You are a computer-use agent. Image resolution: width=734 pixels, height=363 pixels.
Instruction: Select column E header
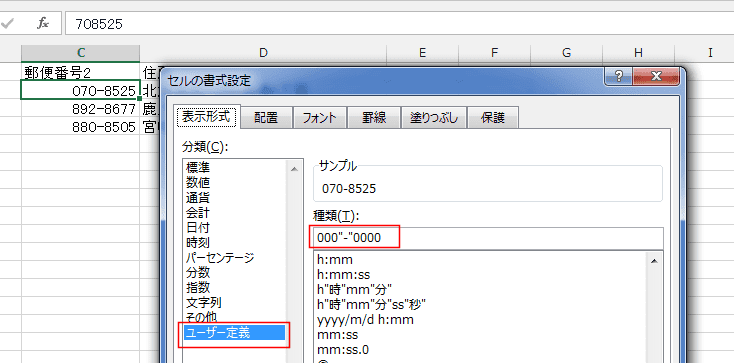422,52
